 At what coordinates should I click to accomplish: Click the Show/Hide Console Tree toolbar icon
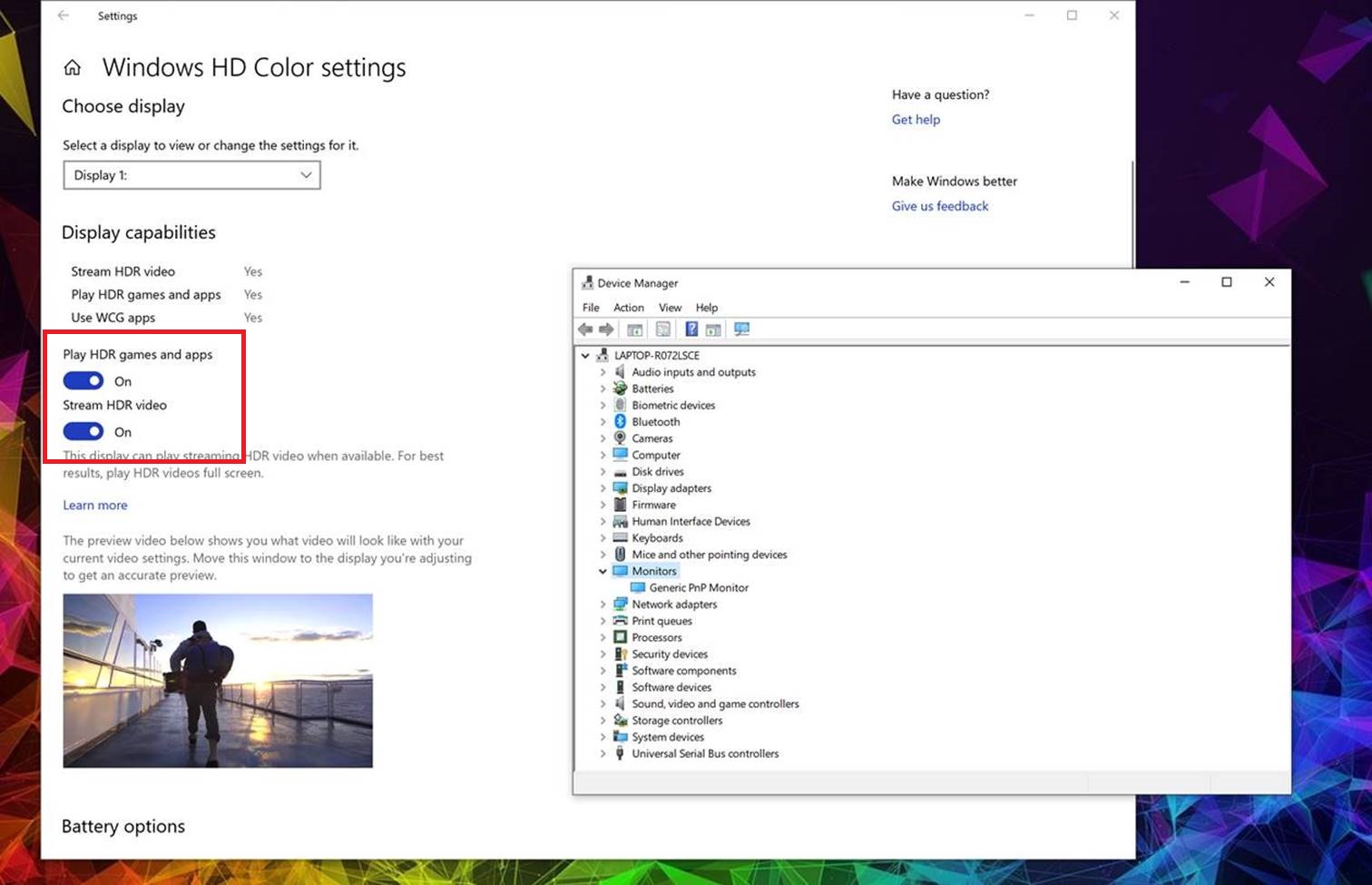pyautogui.click(x=635, y=329)
